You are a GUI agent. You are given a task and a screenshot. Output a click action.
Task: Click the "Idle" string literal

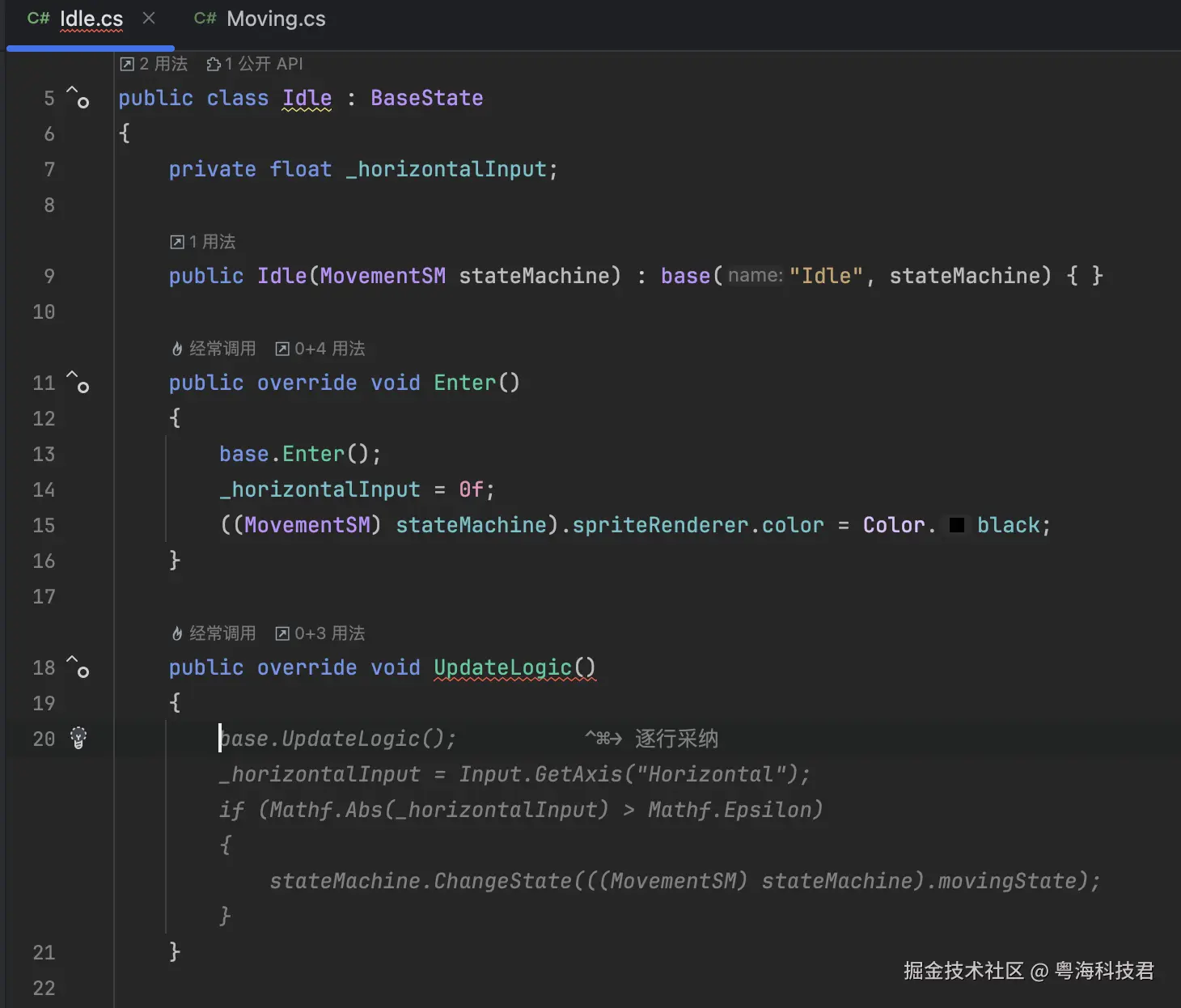pos(826,276)
